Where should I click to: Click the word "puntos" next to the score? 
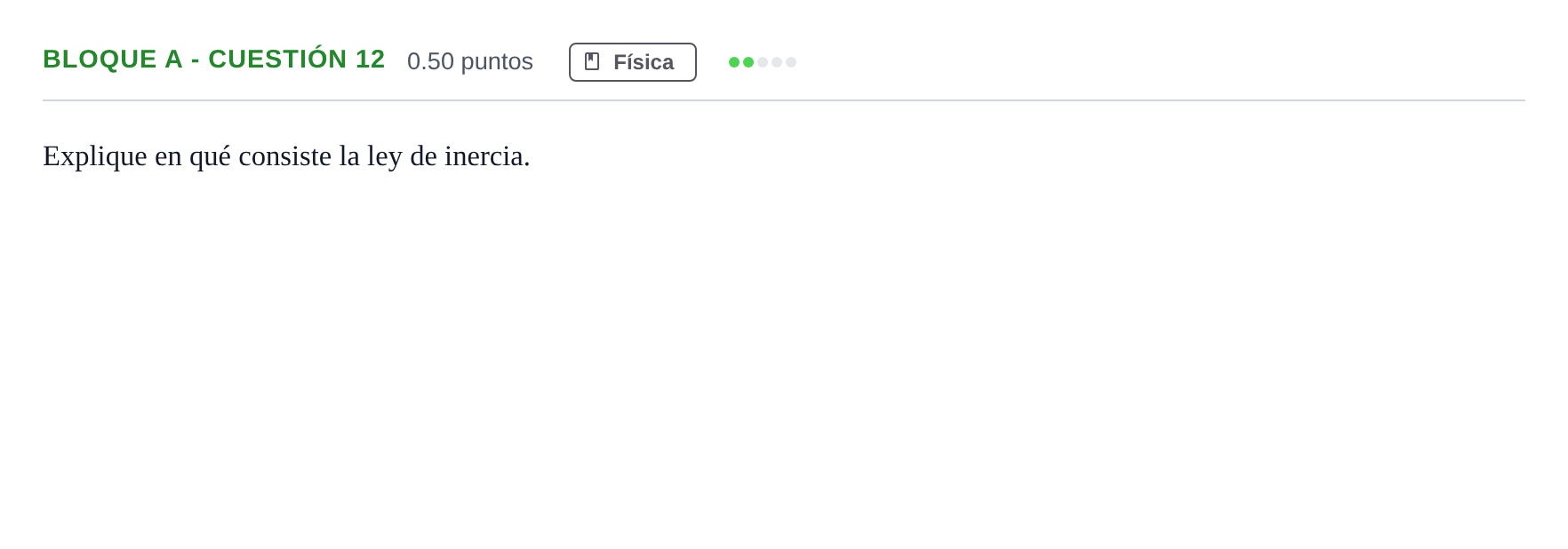click(x=497, y=62)
